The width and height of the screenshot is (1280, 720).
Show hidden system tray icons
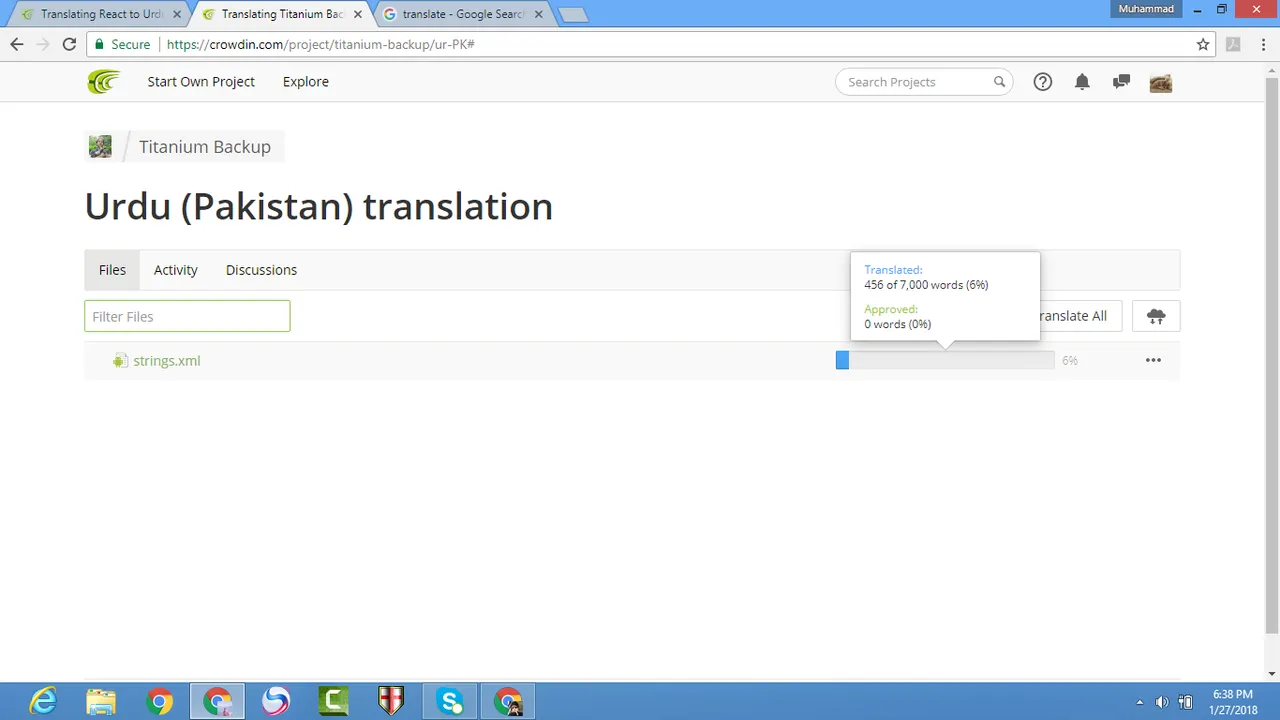[x=1140, y=702]
